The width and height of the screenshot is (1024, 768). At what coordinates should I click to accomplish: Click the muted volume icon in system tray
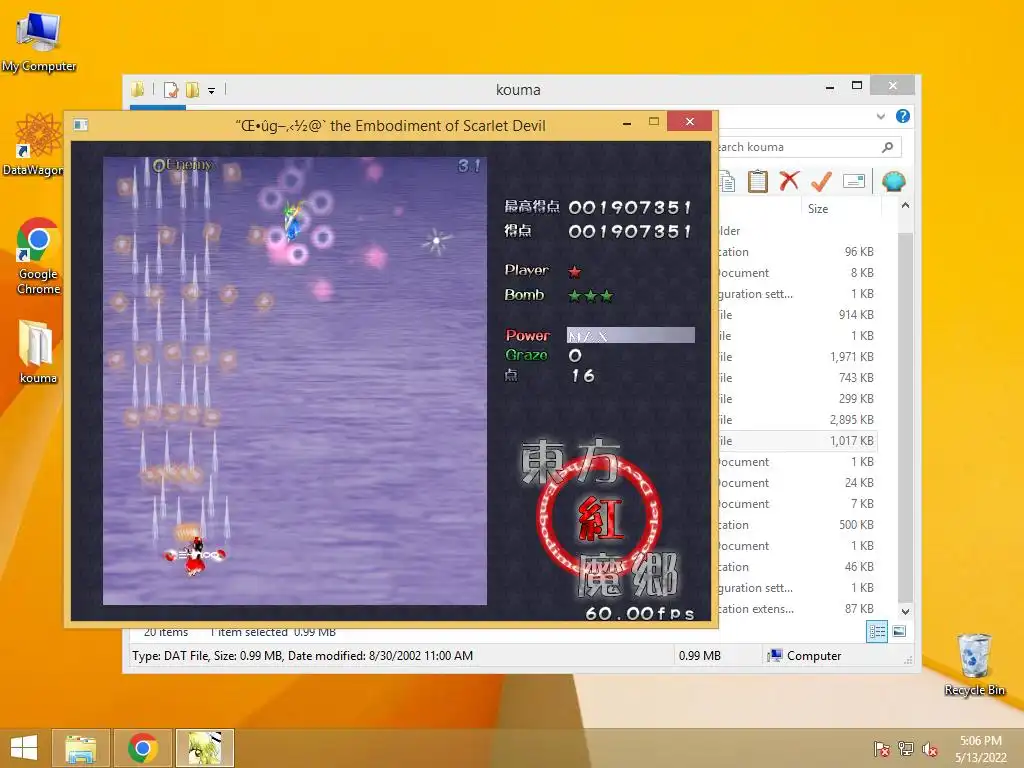930,750
